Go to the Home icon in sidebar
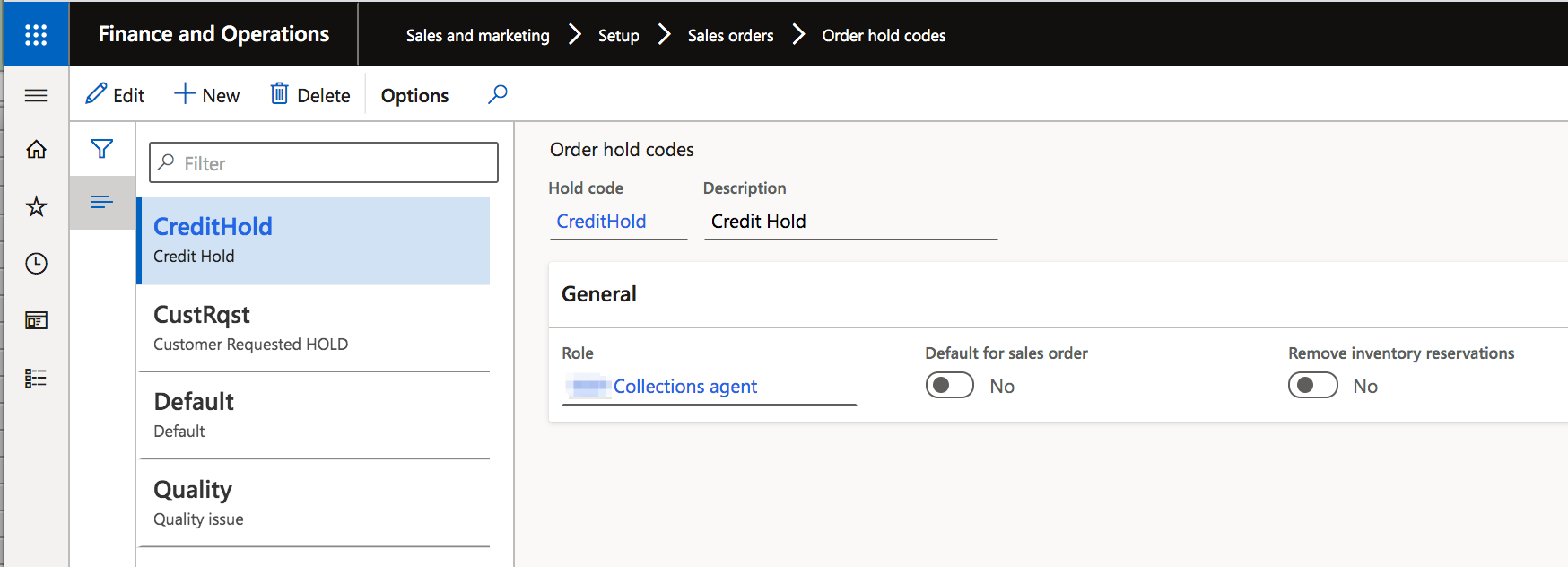 36,149
